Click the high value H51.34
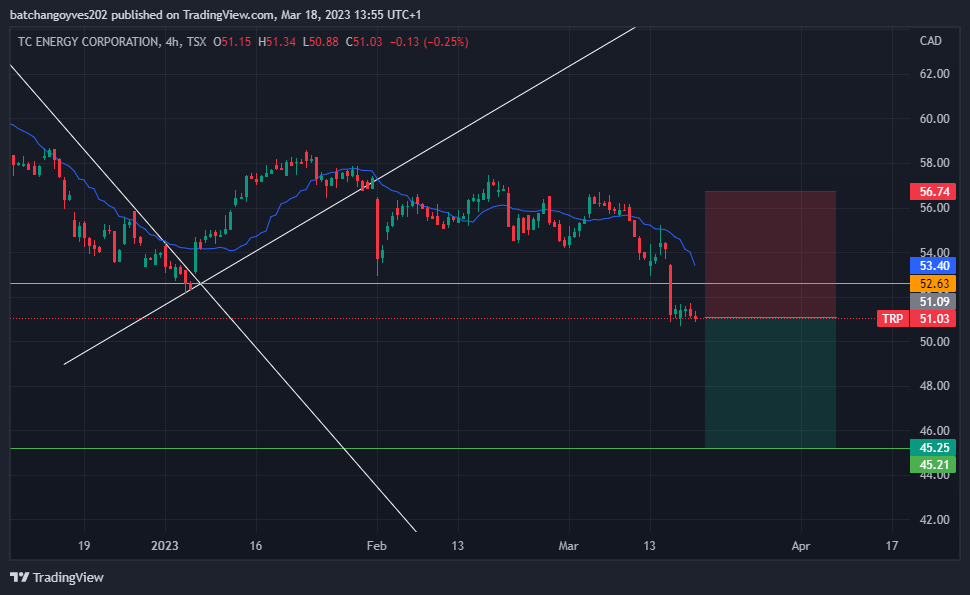Viewport: 970px width, 595px height. coord(277,42)
